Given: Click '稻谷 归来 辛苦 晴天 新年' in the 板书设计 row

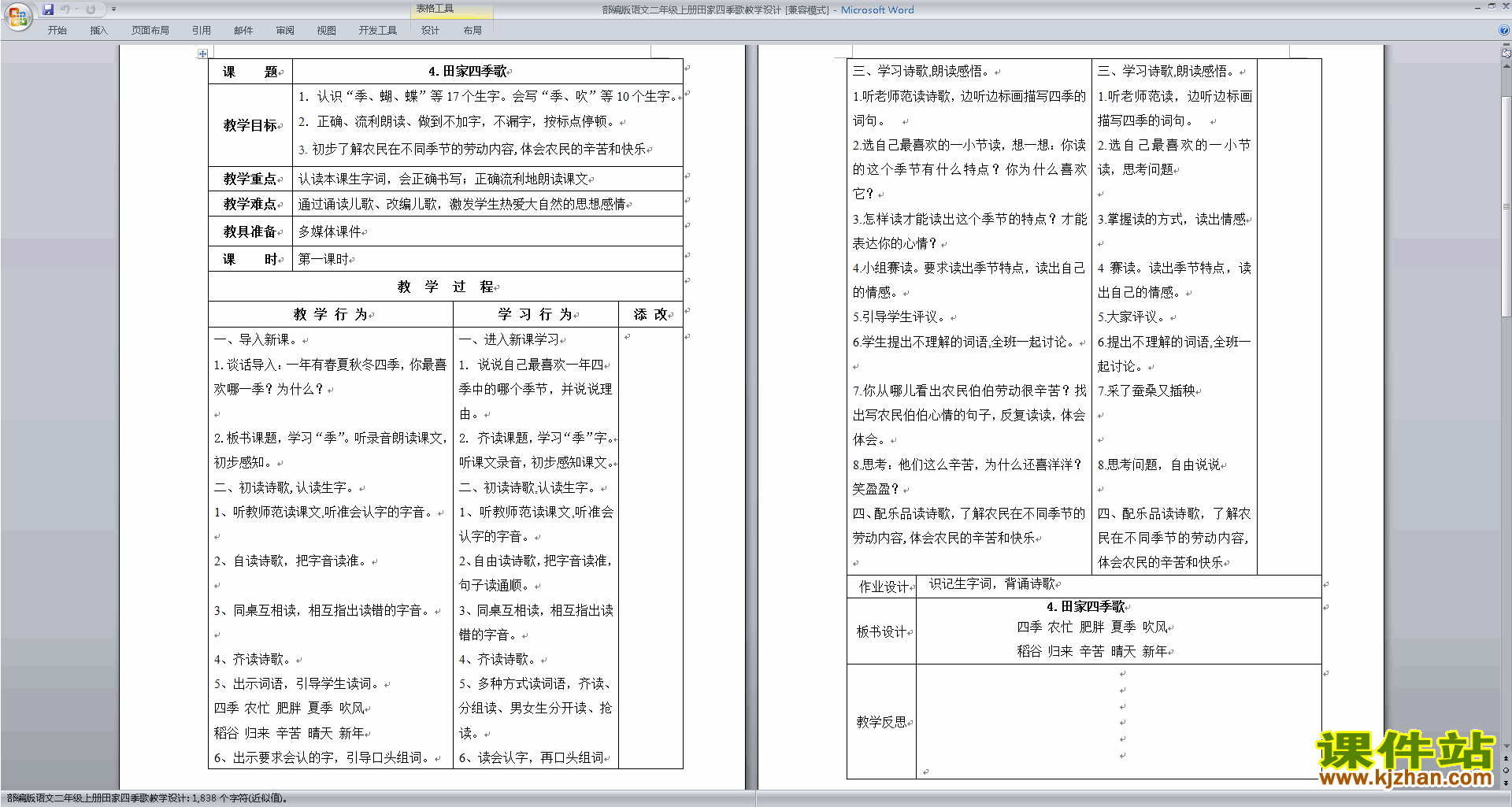Looking at the screenshot, I should (1092, 651).
